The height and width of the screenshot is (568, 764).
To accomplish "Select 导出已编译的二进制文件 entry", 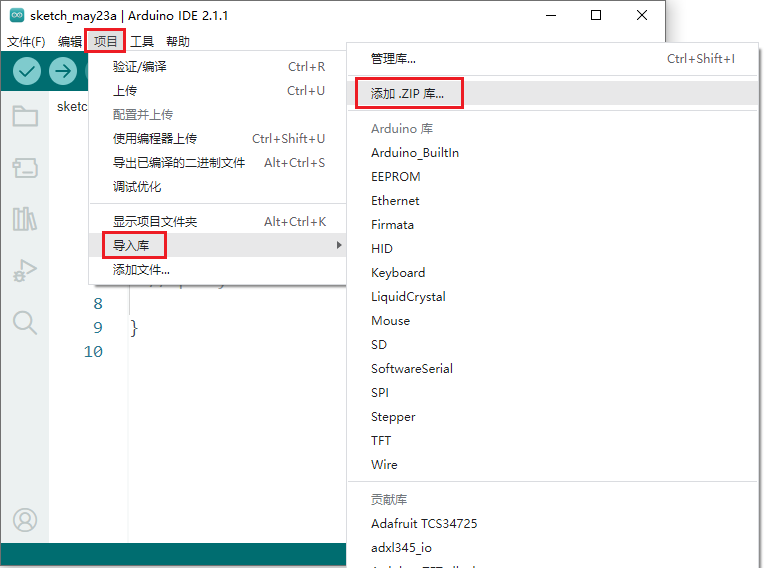I will click(x=218, y=163).
